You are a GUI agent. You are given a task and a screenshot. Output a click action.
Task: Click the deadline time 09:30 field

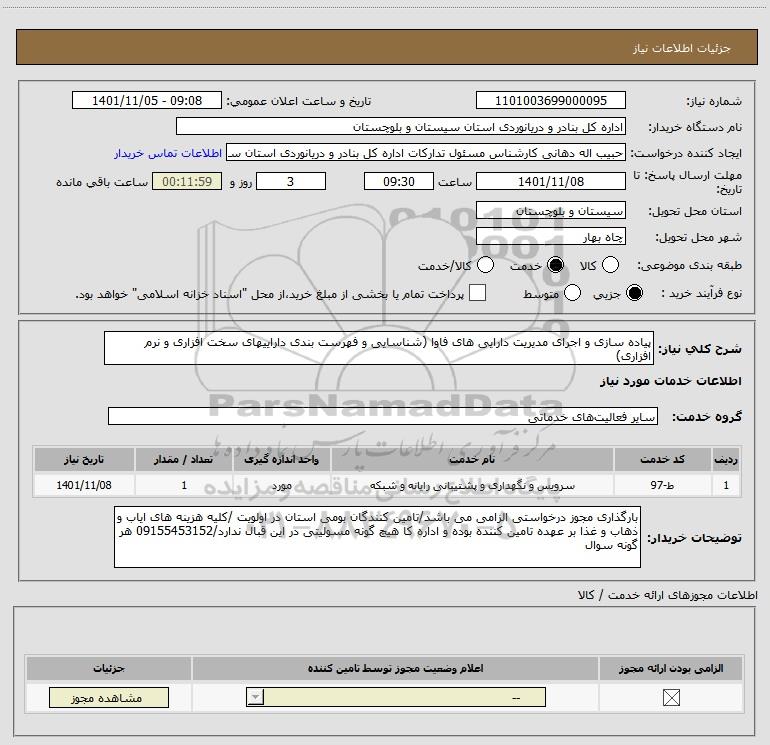[x=399, y=182]
